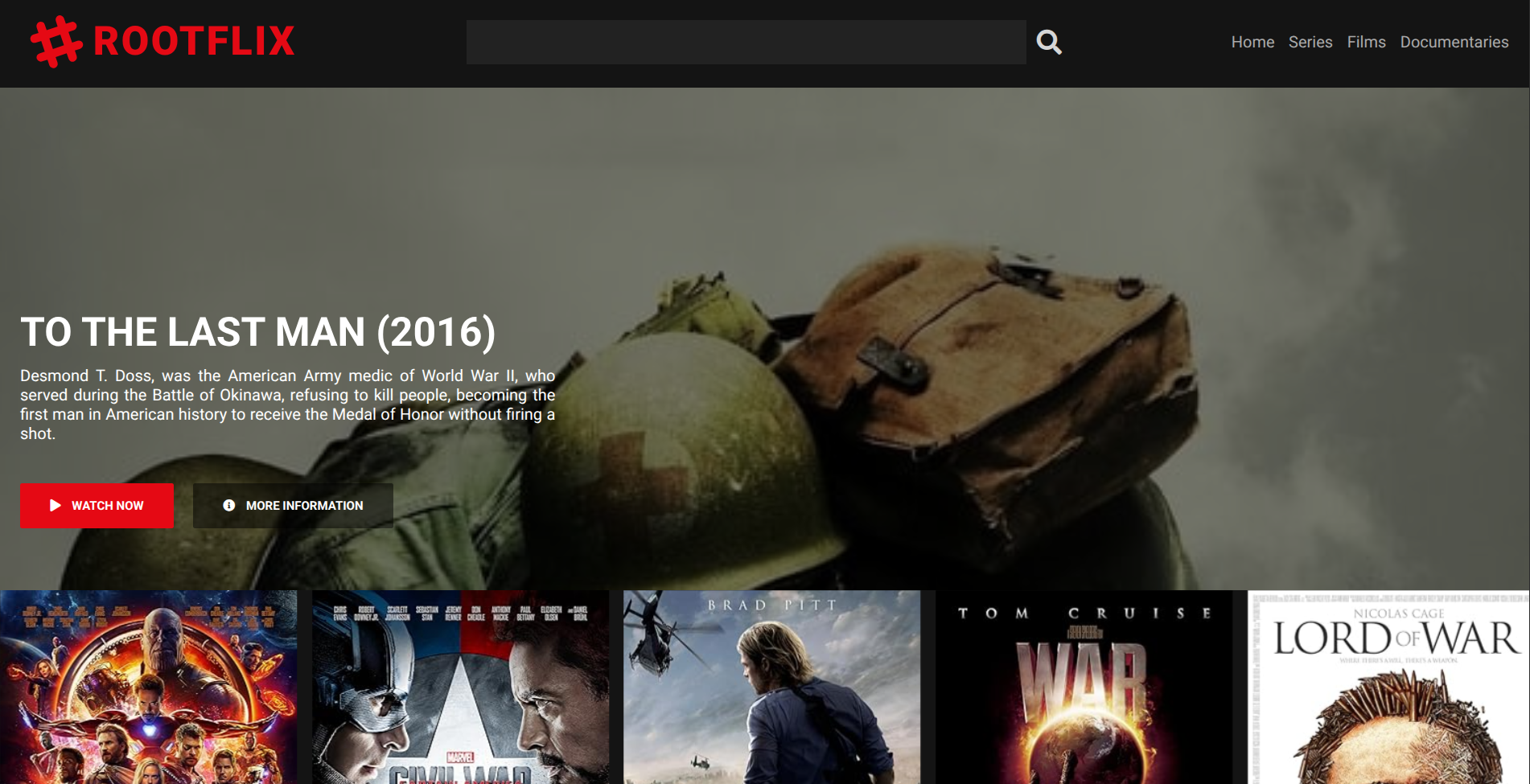Screen dimensions: 1530x784
Task: Click the info circle icon in More Information
Action: (229, 505)
